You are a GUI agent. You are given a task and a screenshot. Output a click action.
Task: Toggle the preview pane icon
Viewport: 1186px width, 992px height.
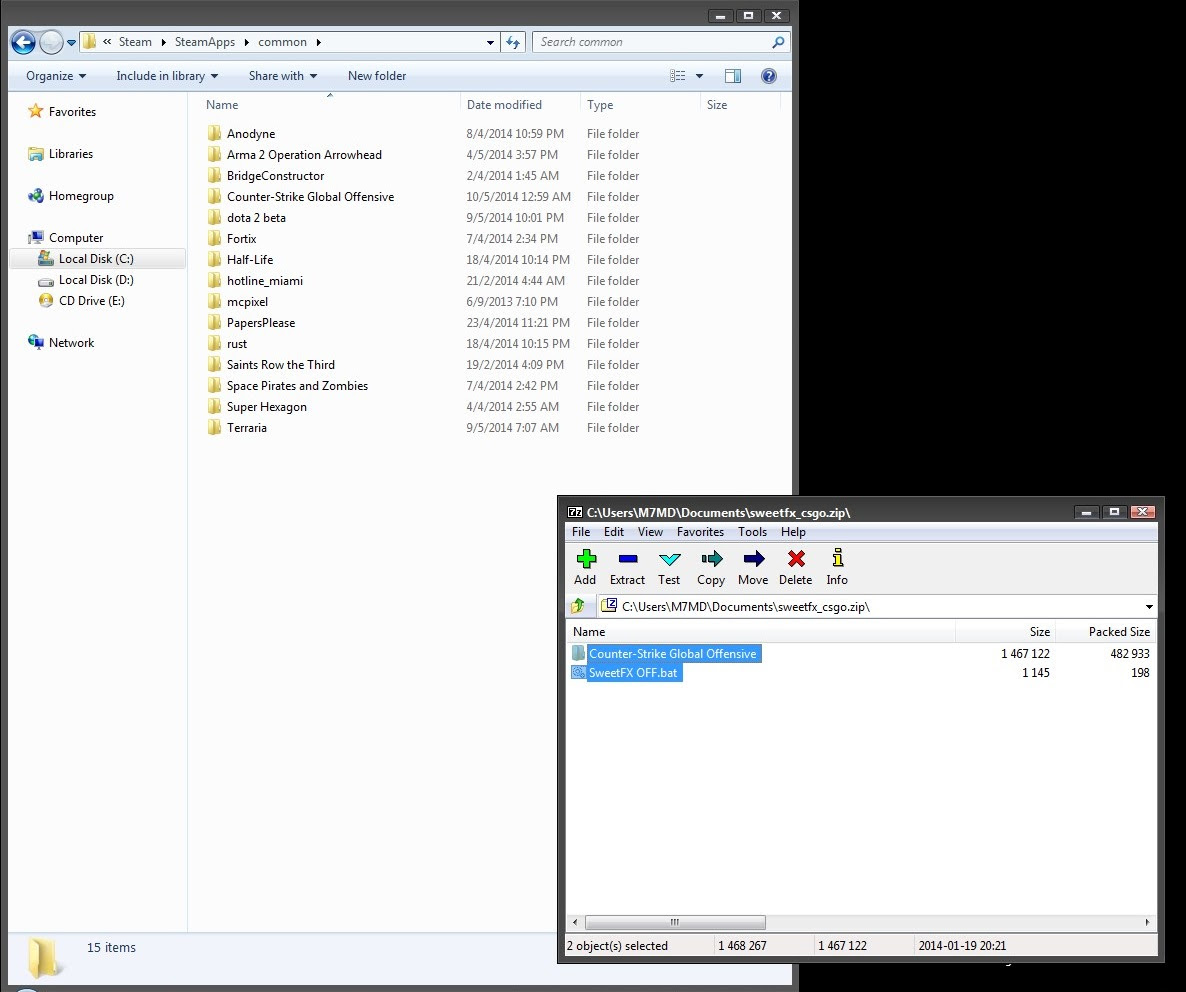click(732, 76)
